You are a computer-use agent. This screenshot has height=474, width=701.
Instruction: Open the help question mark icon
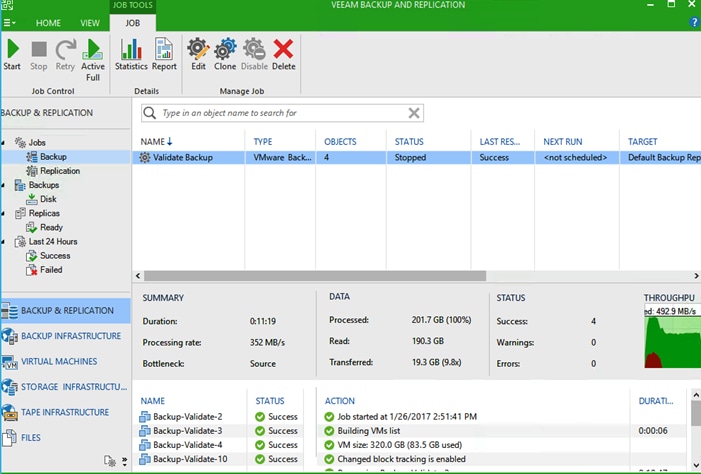pos(694,22)
